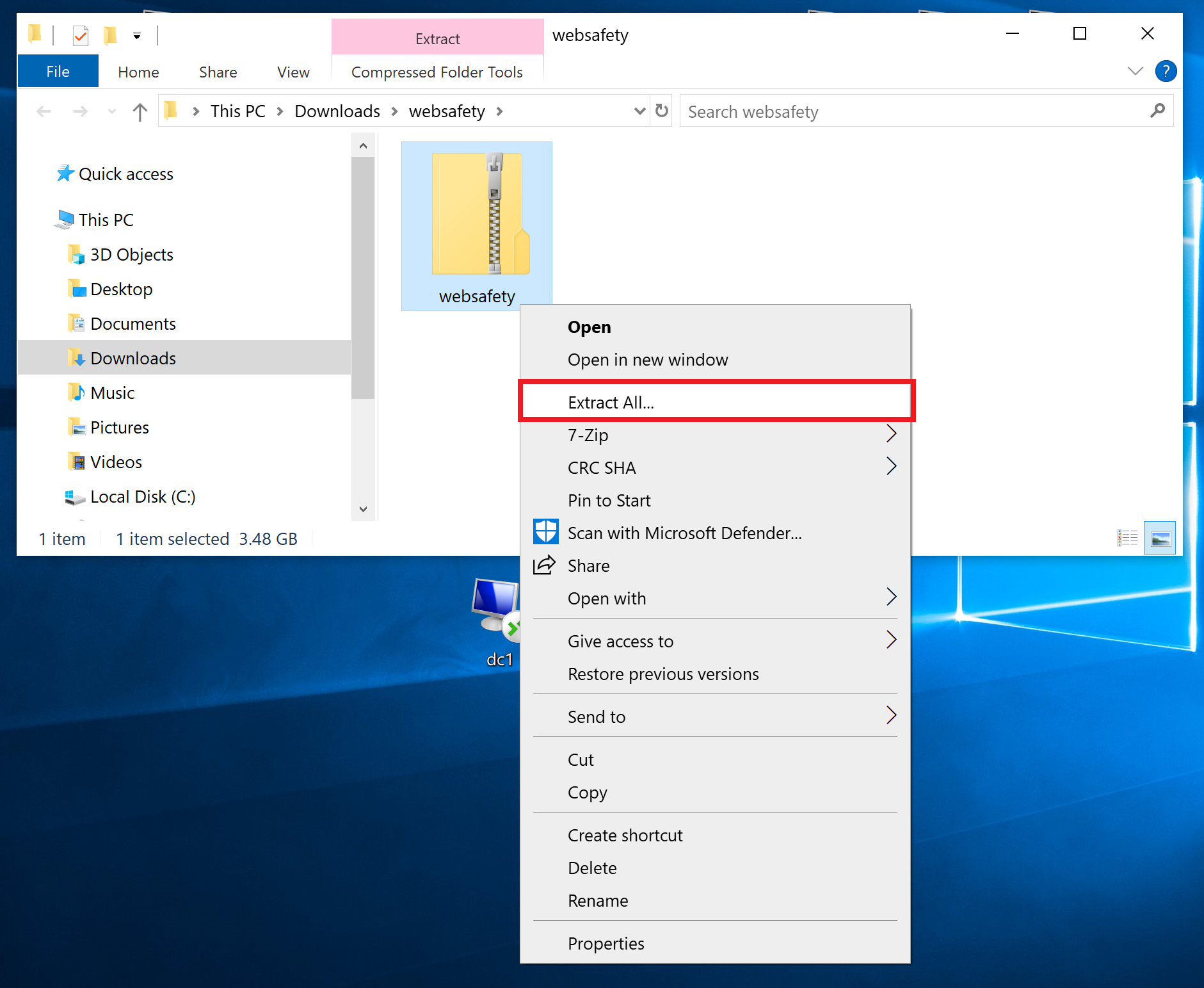Choose Create shortcut
Screen dimensions: 1204x988
click(715, 836)
